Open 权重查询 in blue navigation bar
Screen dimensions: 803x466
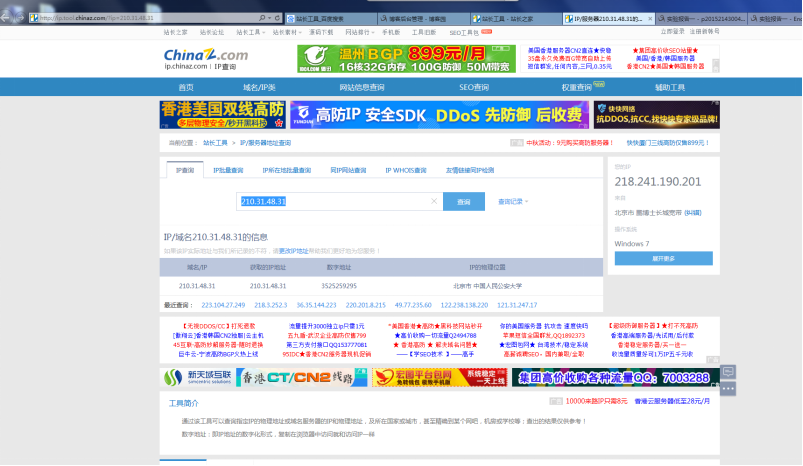tap(576, 88)
